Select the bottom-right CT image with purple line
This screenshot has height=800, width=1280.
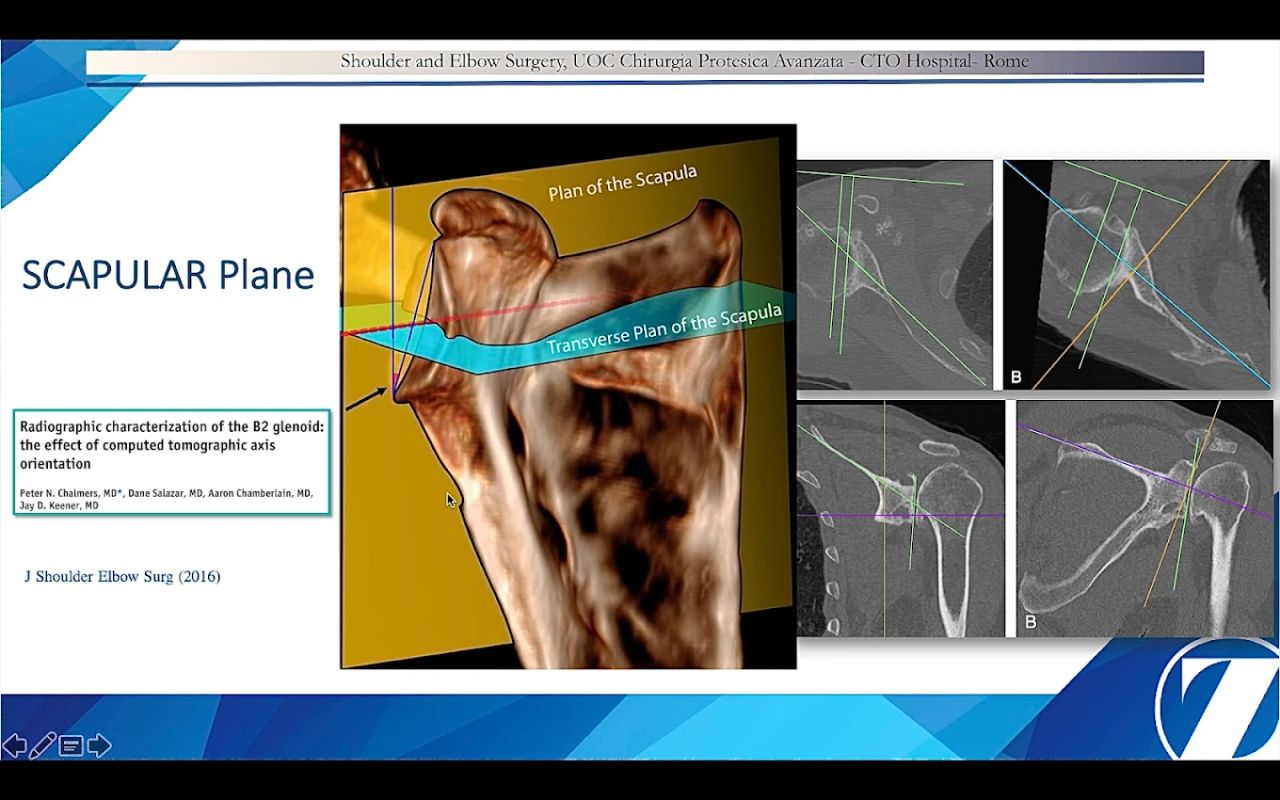pos(1143,518)
